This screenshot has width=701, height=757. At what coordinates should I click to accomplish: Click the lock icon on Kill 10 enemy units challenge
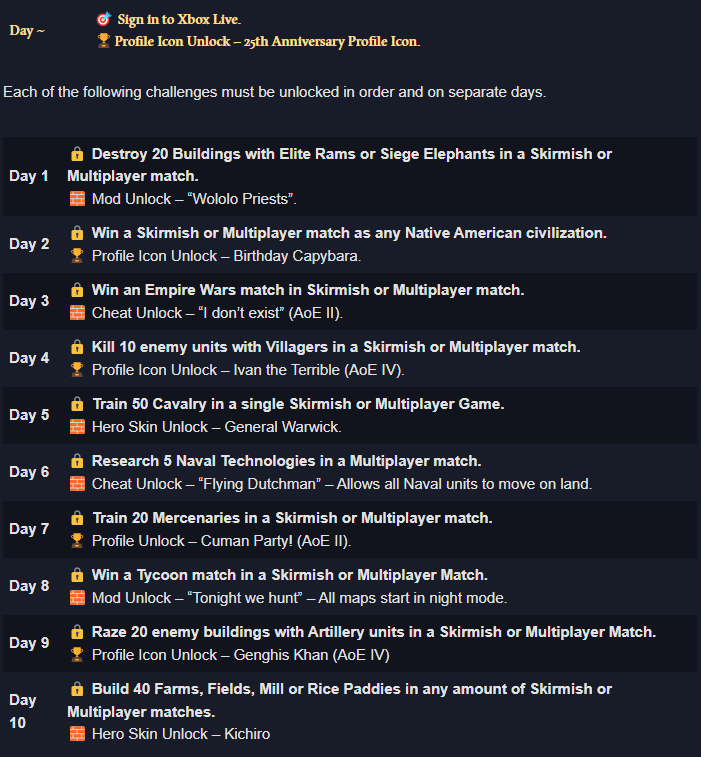[77, 347]
